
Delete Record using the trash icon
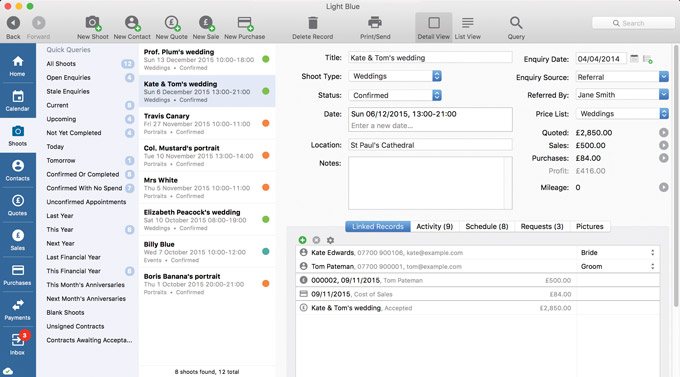313,23
